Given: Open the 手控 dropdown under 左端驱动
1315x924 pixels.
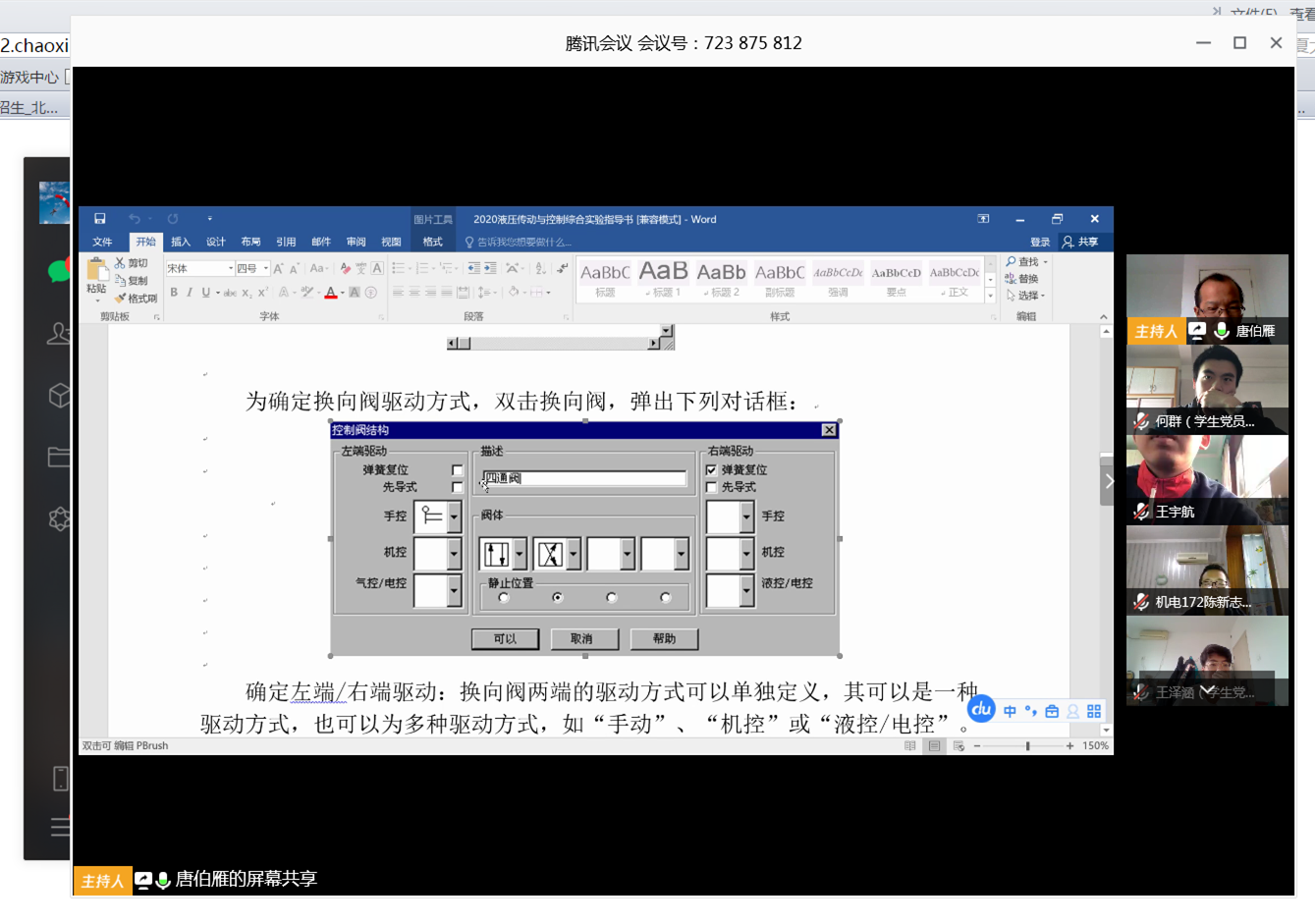Looking at the screenshot, I should 455,516.
